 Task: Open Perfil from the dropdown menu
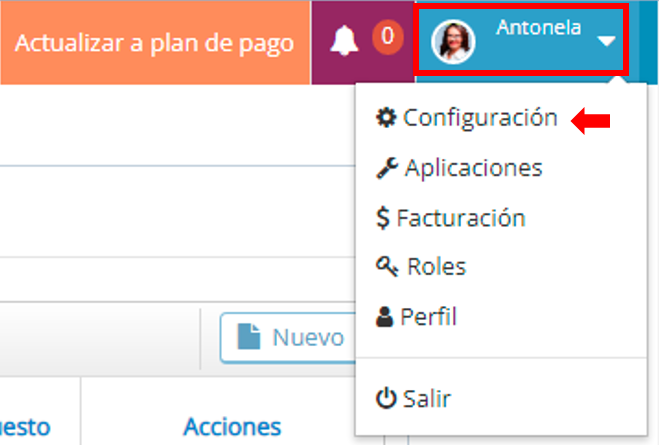428,318
